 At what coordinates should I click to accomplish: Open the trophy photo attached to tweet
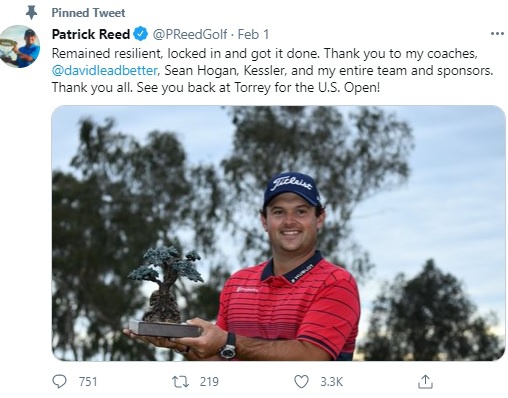(x=278, y=233)
